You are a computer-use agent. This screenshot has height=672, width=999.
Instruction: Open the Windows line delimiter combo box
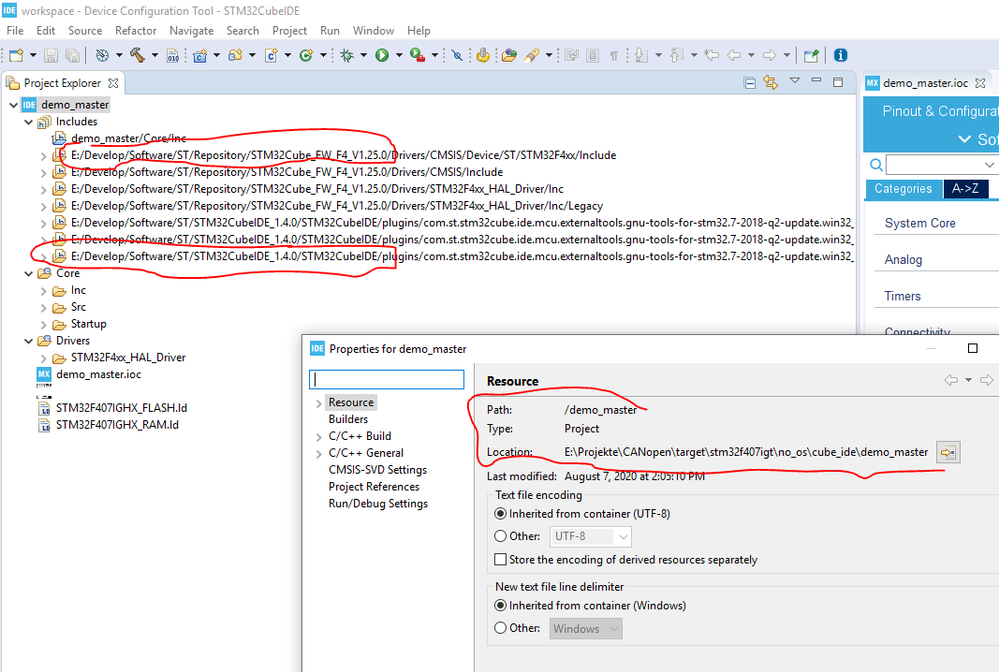click(586, 629)
